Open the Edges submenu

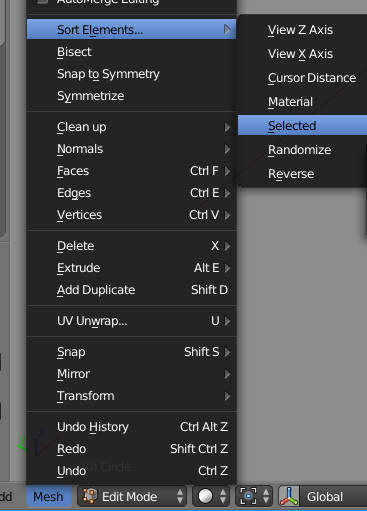(131, 193)
